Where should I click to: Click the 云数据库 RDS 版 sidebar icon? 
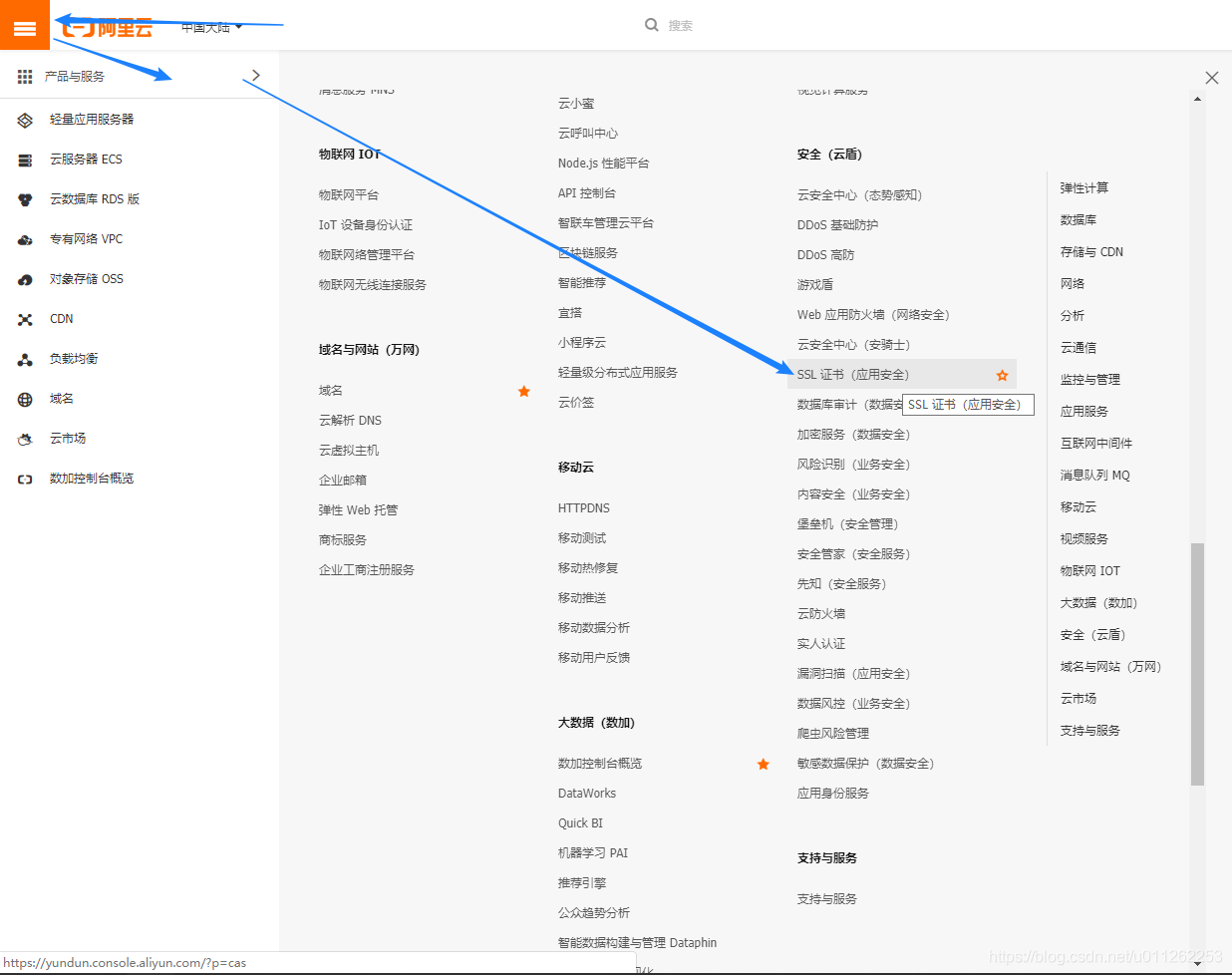pyautogui.click(x=25, y=199)
